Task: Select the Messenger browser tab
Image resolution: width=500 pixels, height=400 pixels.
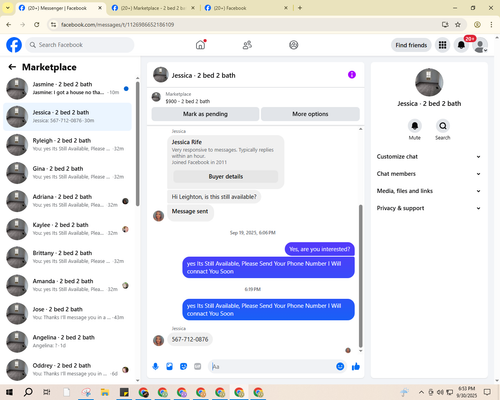Action: click(60, 8)
